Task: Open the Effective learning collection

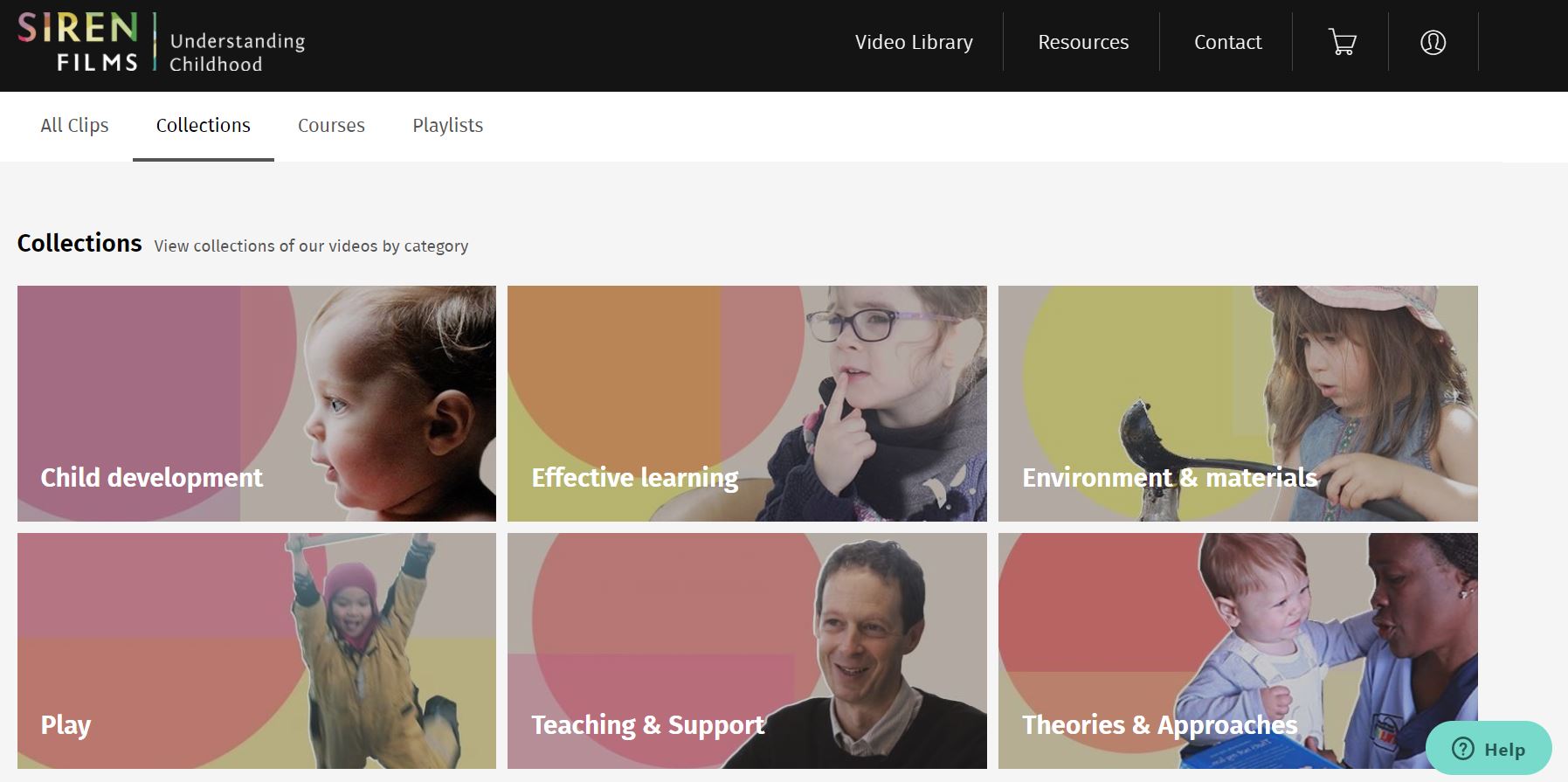Action: pos(747,404)
